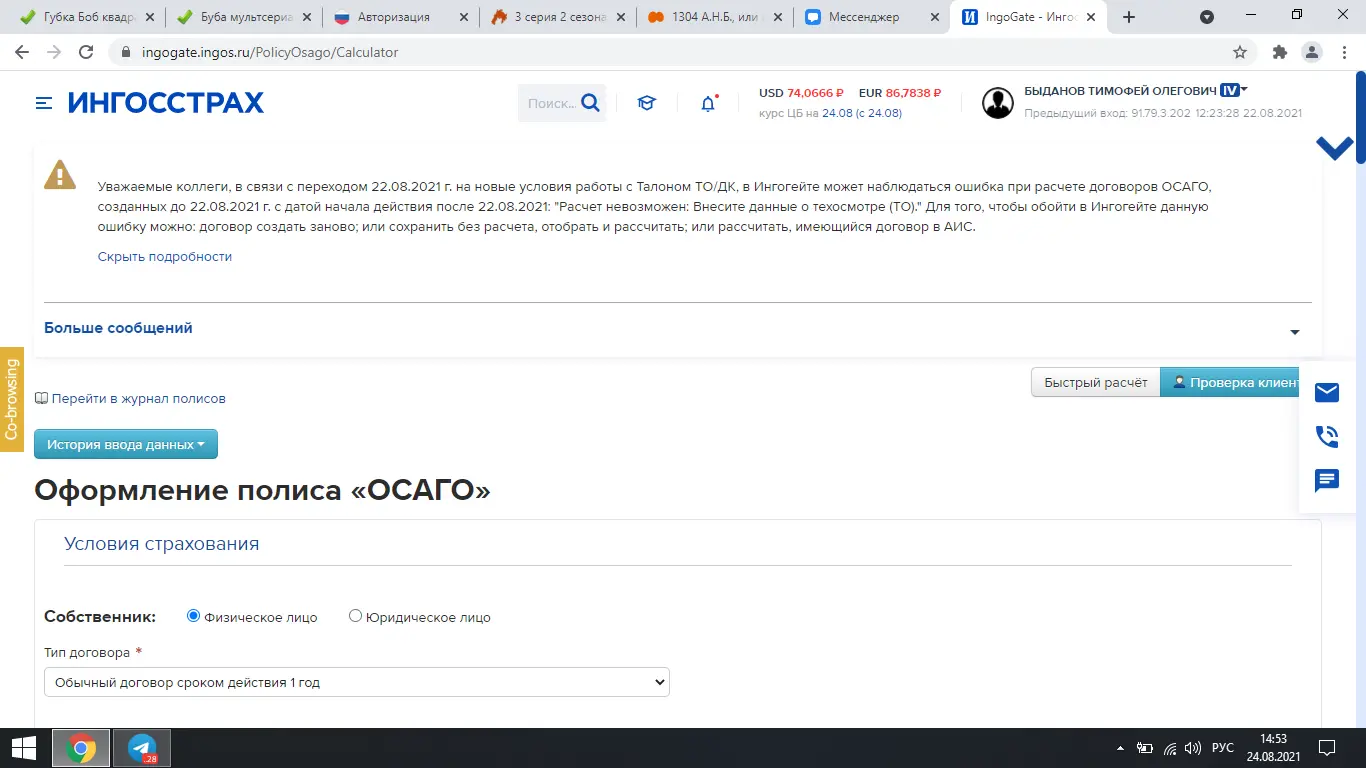The width and height of the screenshot is (1366, 768).
Task: Open the Chrome extensions puzzle icon
Action: click(1279, 52)
